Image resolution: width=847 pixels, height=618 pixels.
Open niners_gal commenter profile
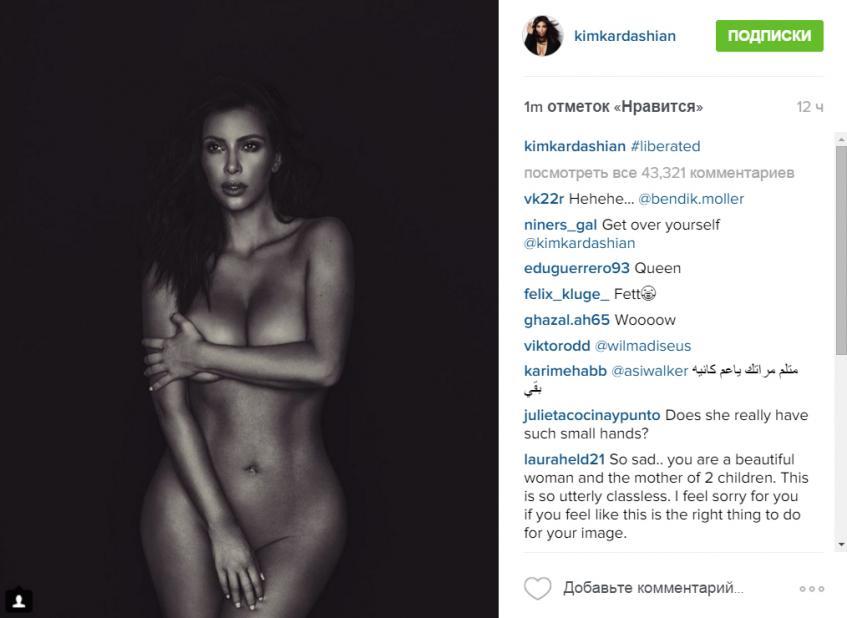tap(560, 225)
